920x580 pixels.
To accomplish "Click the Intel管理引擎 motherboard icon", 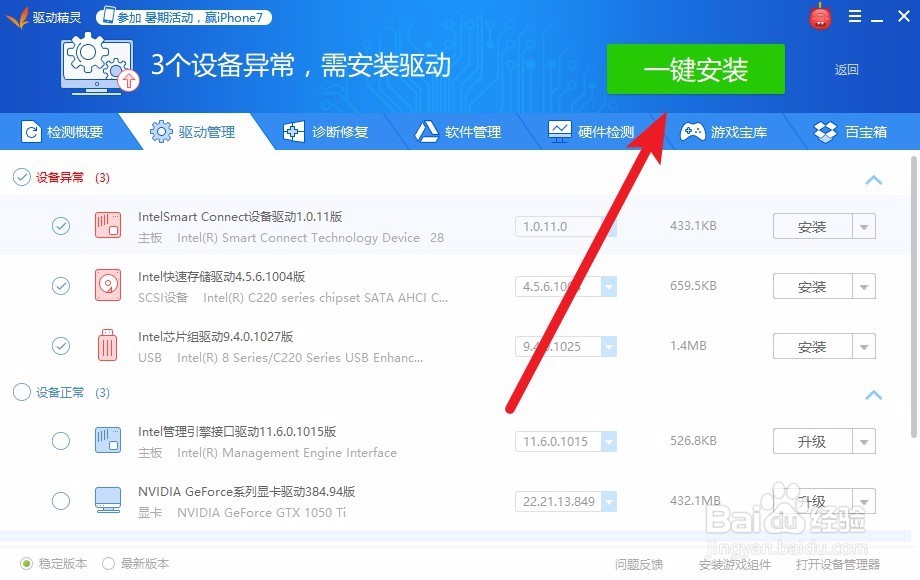I will click(108, 440).
